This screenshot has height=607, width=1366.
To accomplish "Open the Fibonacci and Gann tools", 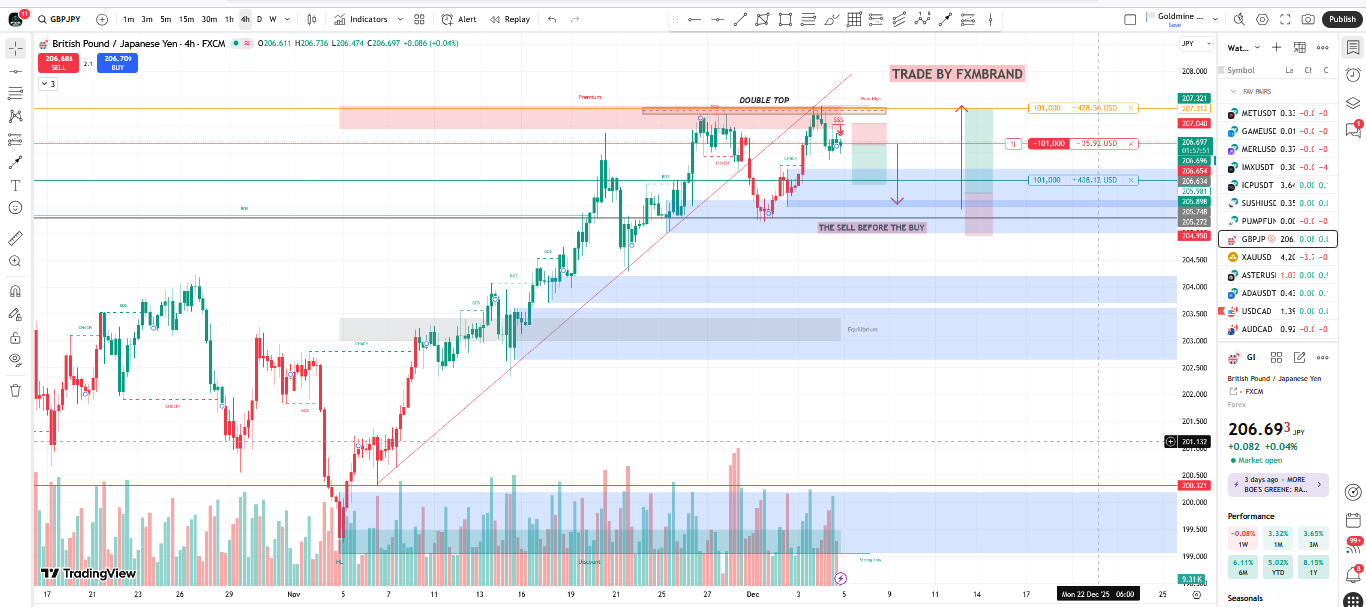I will pos(15,94).
